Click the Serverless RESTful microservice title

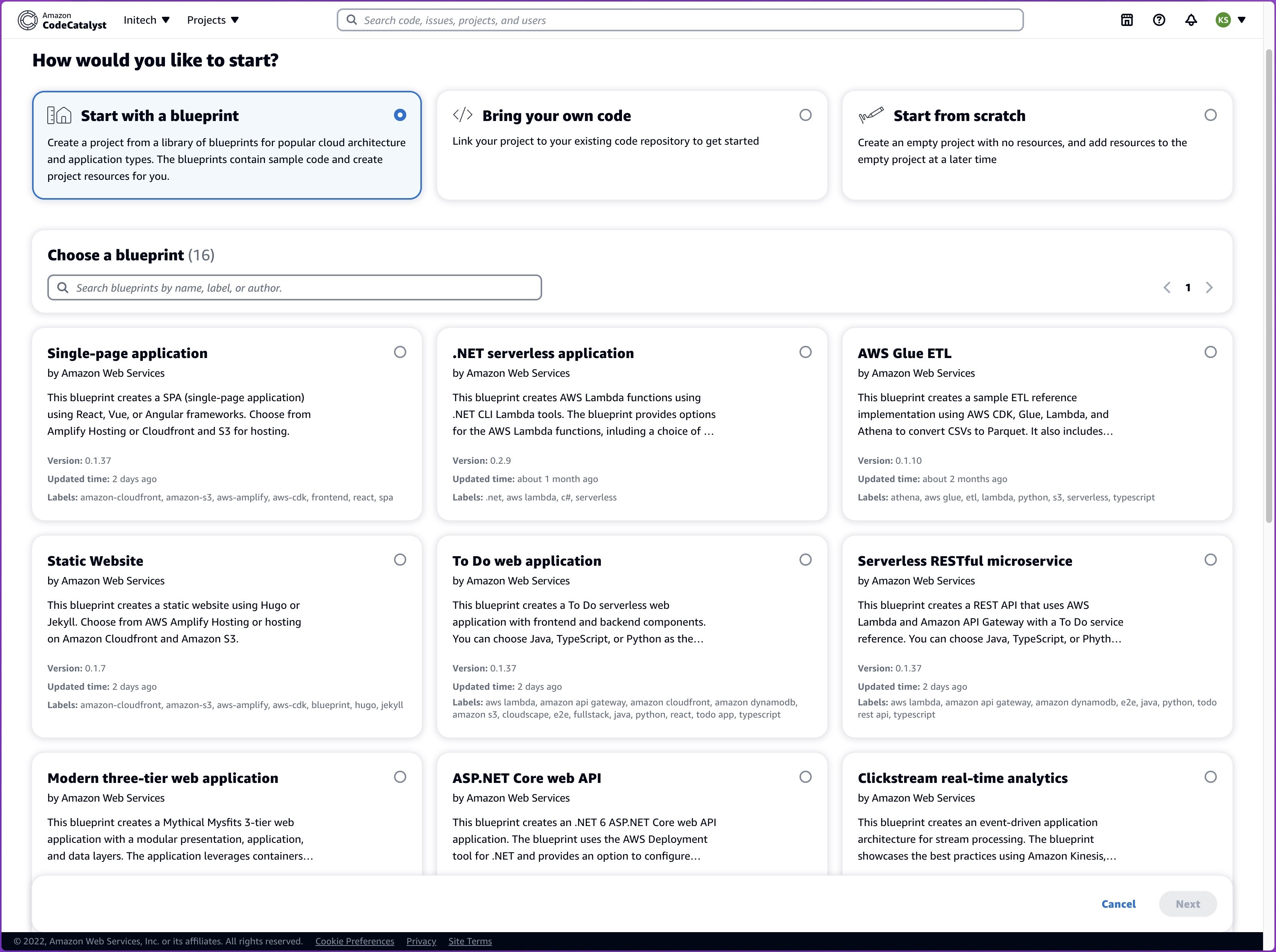click(x=965, y=561)
